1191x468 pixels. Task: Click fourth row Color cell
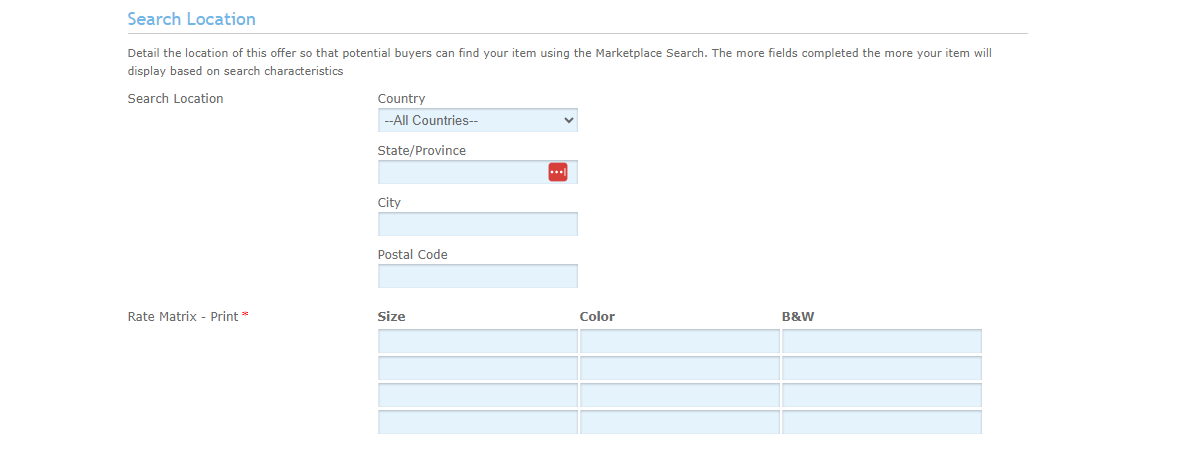pos(679,422)
